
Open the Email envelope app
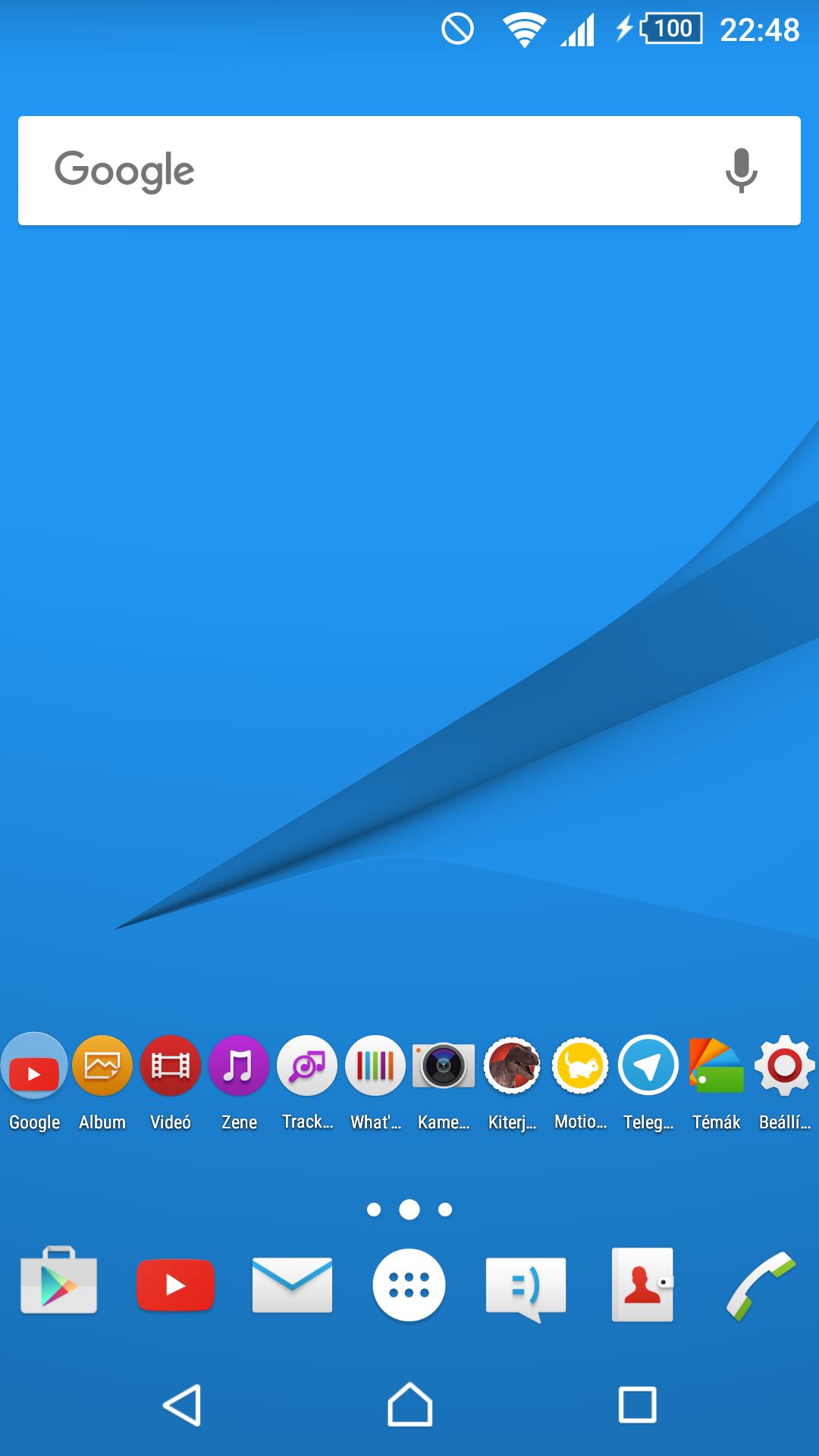click(x=293, y=1285)
